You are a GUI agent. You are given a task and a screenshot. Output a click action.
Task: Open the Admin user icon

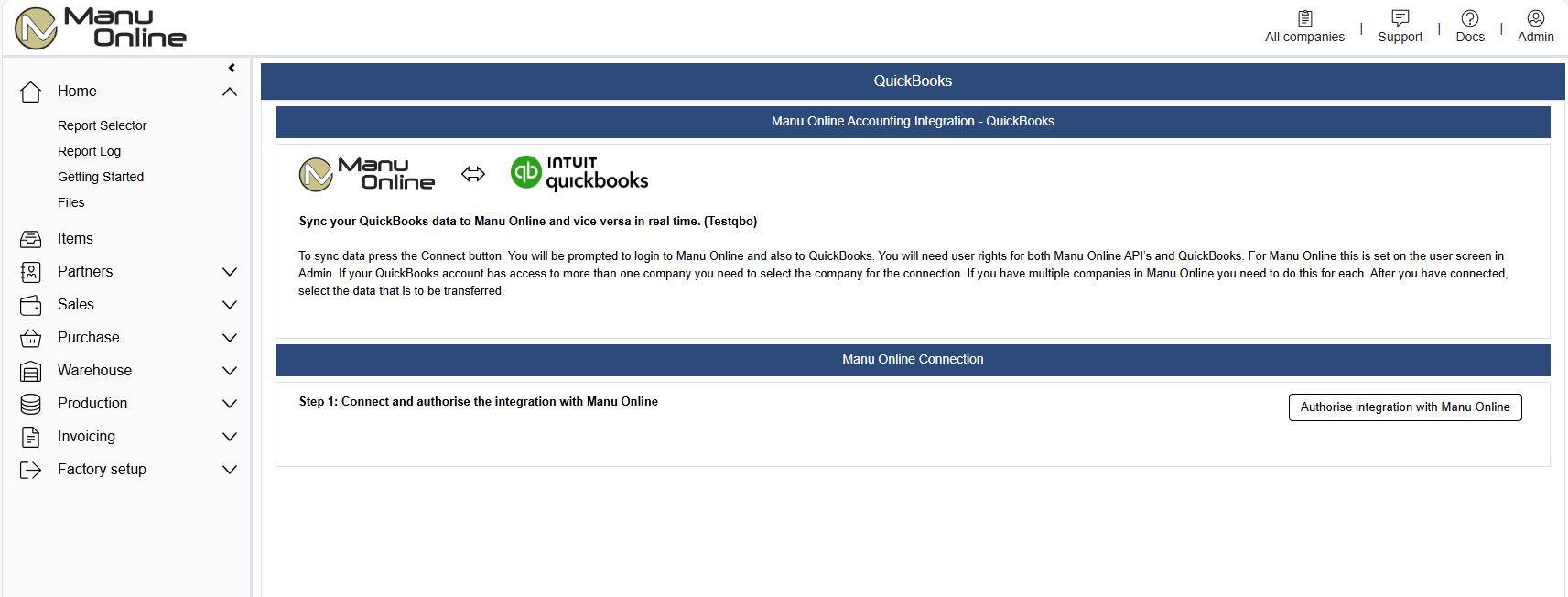coord(1536,18)
